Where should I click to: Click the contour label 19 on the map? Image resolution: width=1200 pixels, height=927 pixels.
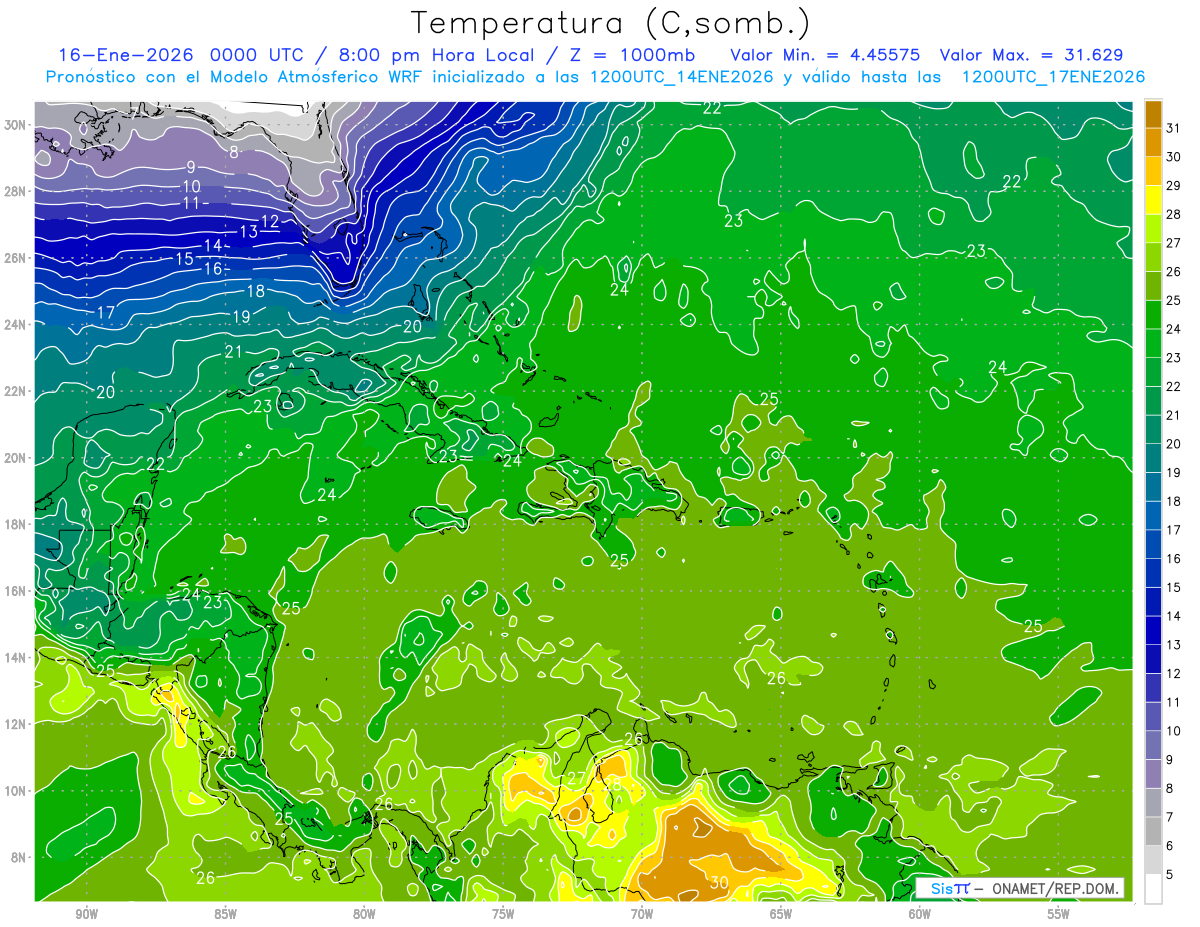pos(241,317)
